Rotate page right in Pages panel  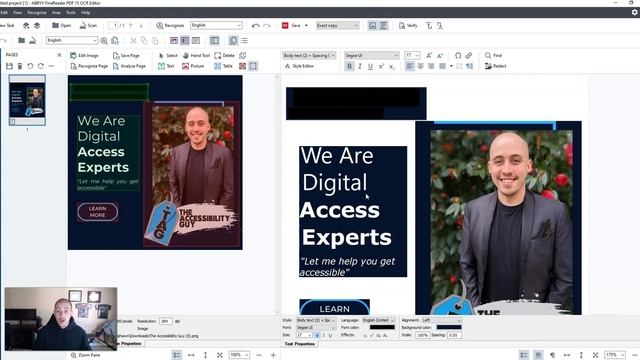click(x=41, y=66)
